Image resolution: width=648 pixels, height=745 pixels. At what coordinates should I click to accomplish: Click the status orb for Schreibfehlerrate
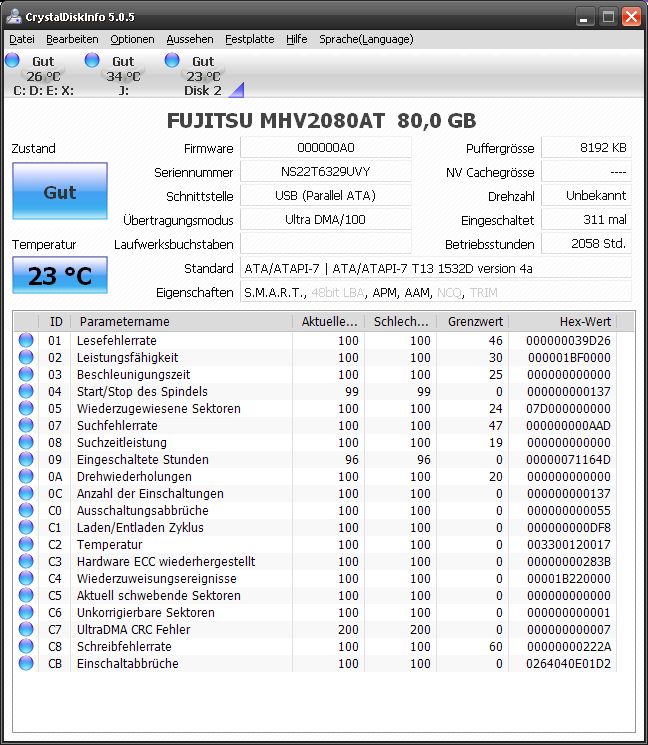(26, 646)
